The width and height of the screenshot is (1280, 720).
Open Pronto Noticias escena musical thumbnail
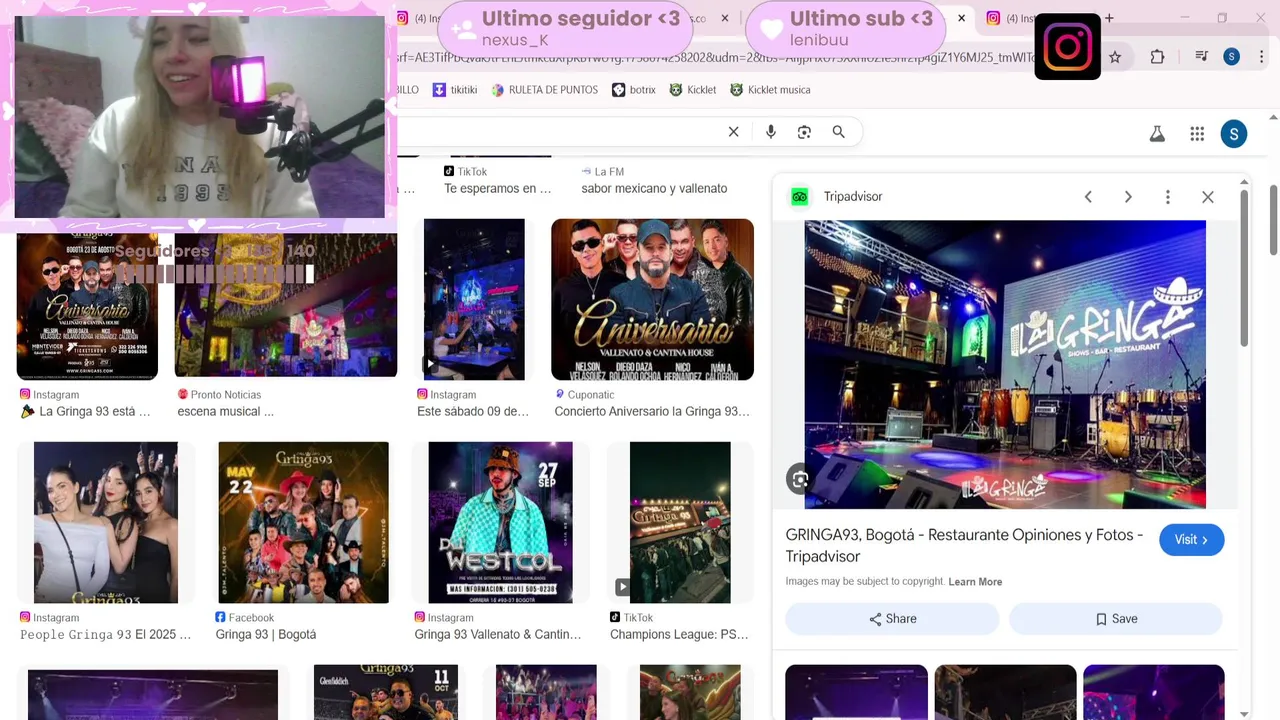pos(286,305)
